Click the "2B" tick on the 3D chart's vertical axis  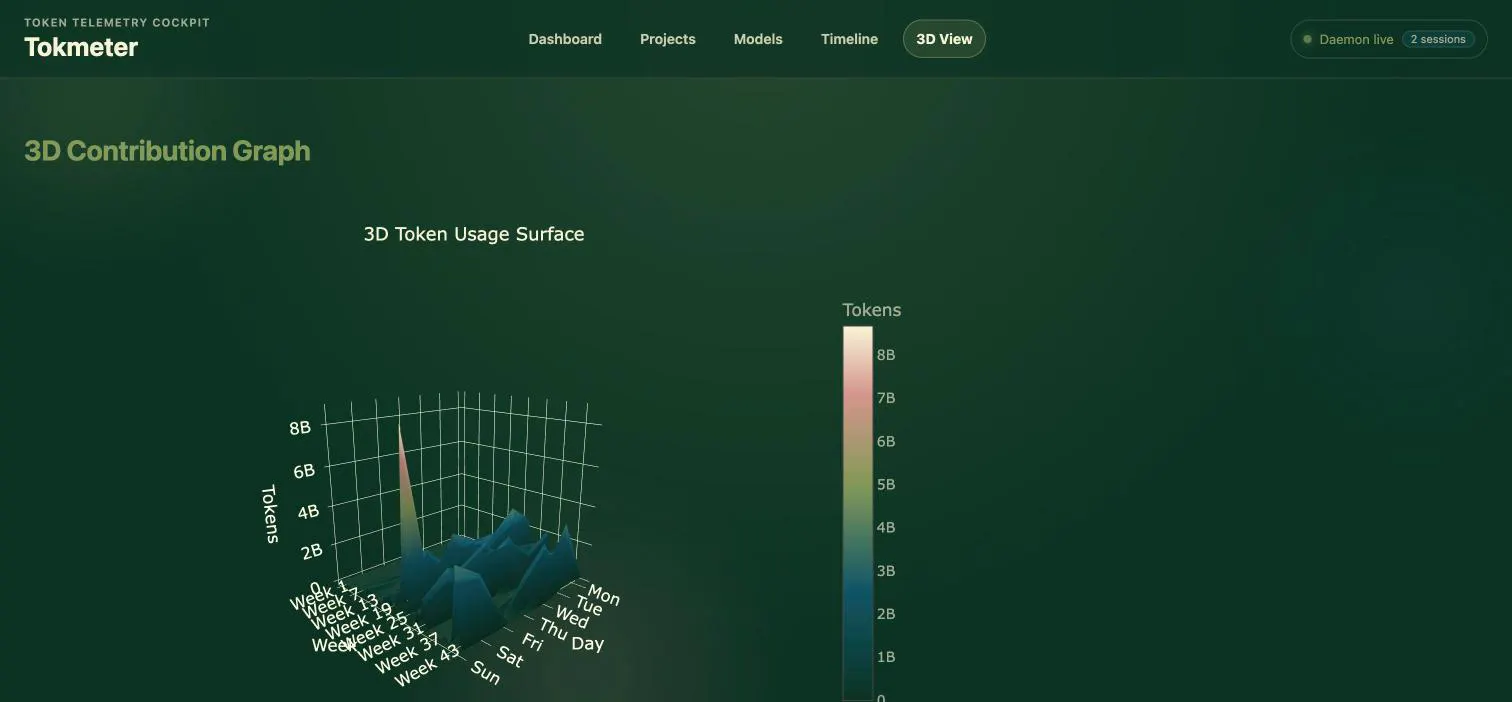pos(312,550)
